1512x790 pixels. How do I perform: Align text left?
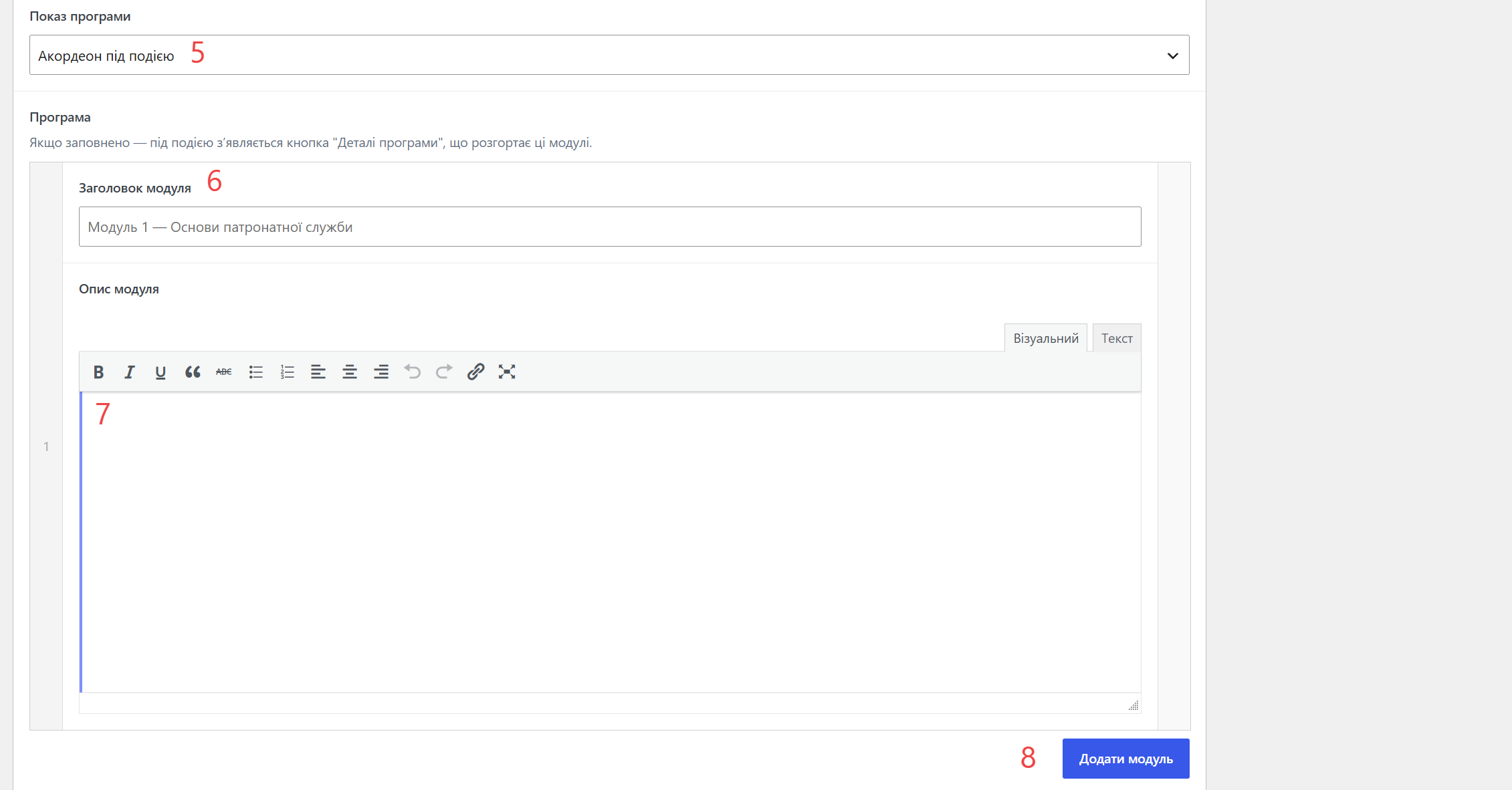[x=318, y=372]
